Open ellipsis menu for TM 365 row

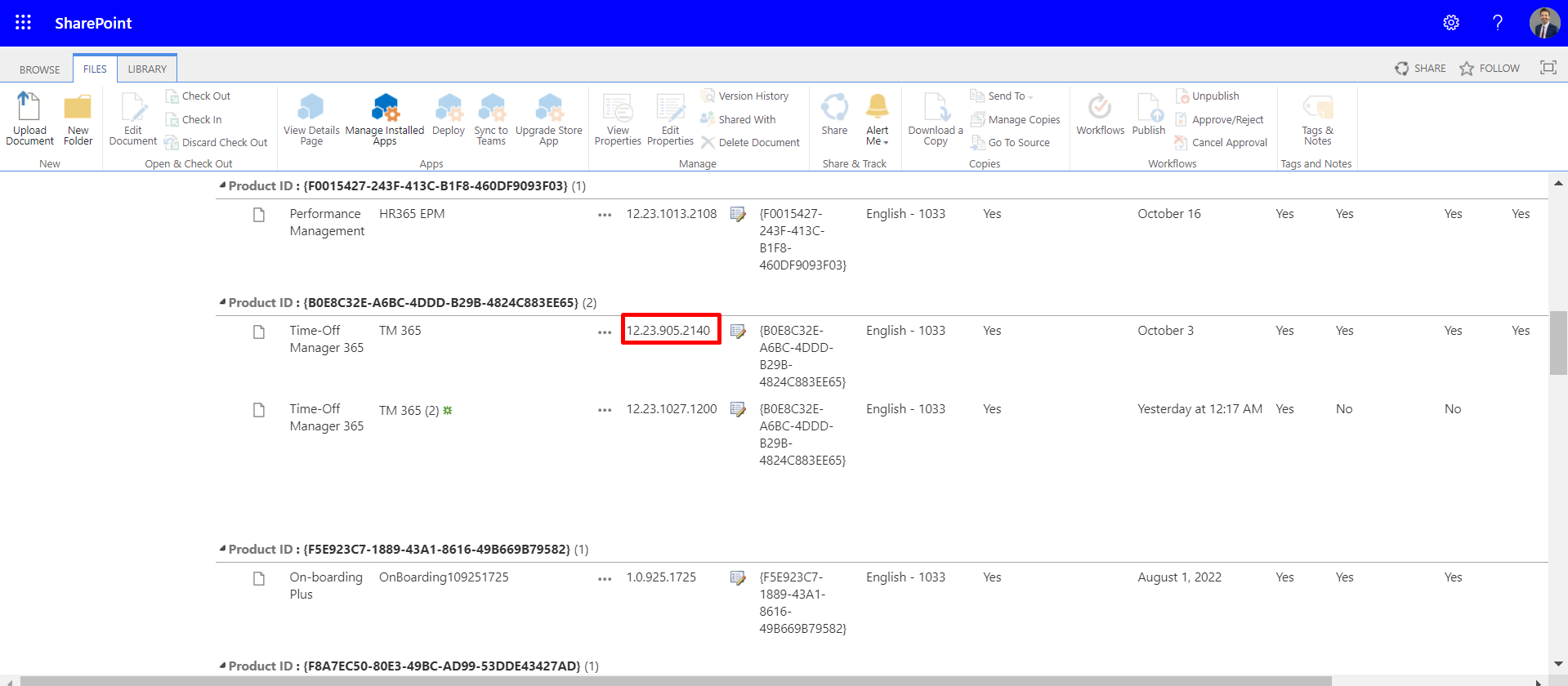point(605,332)
